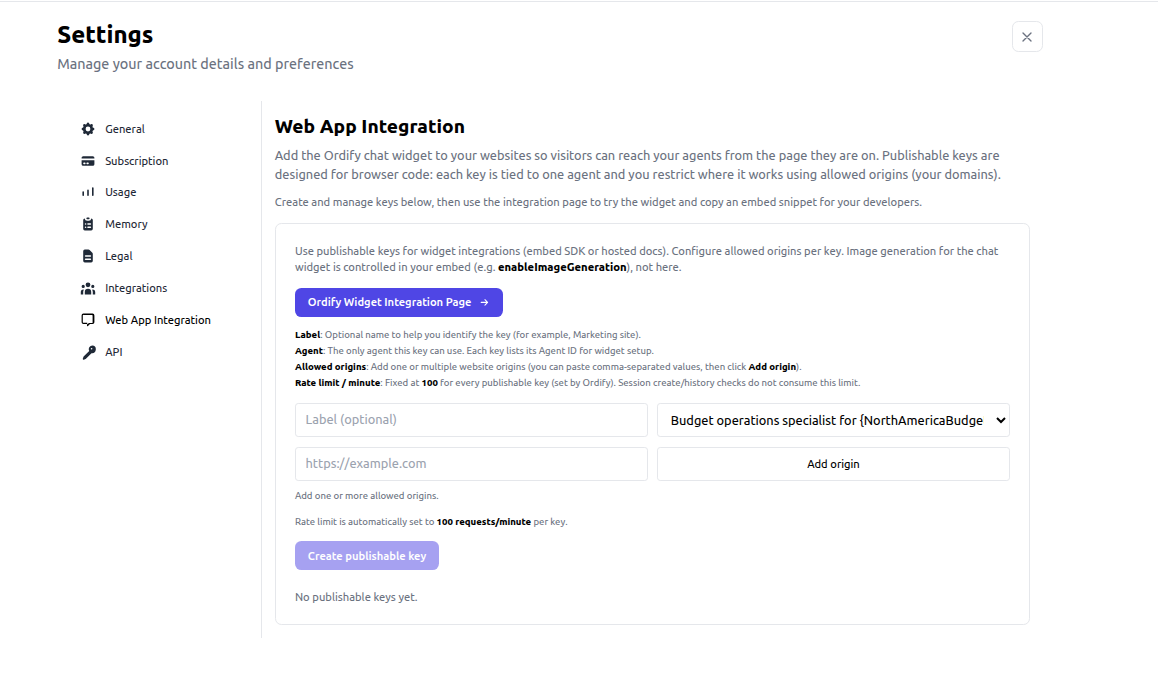
Task: Click Create publishable key button
Action: [x=367, y=555]
